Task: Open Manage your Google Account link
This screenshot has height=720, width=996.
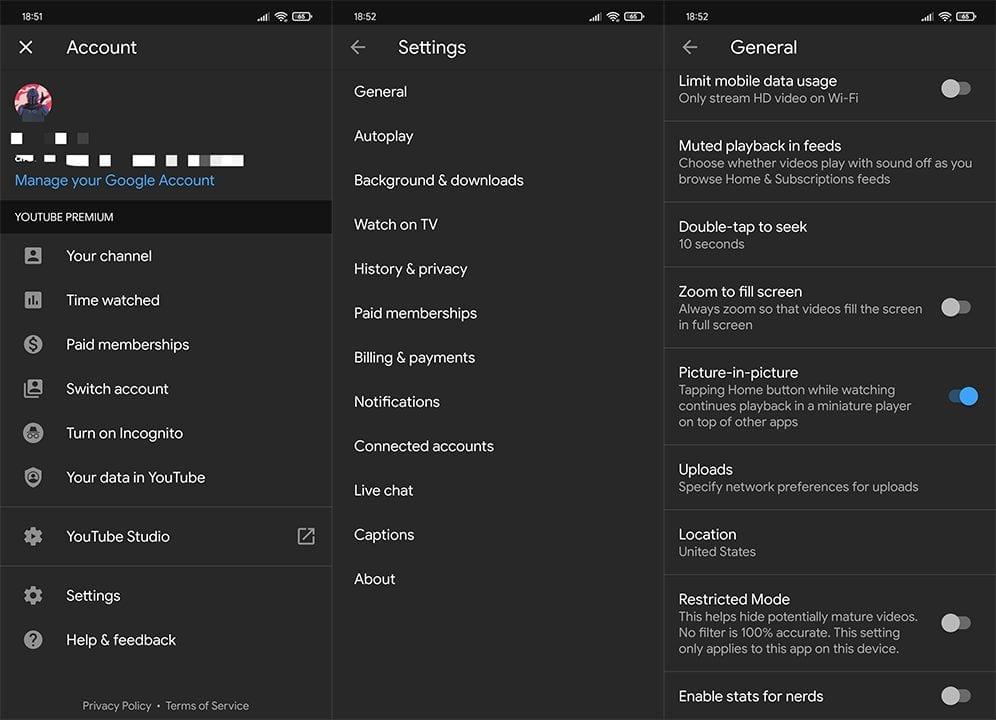Action: [114, 180]
